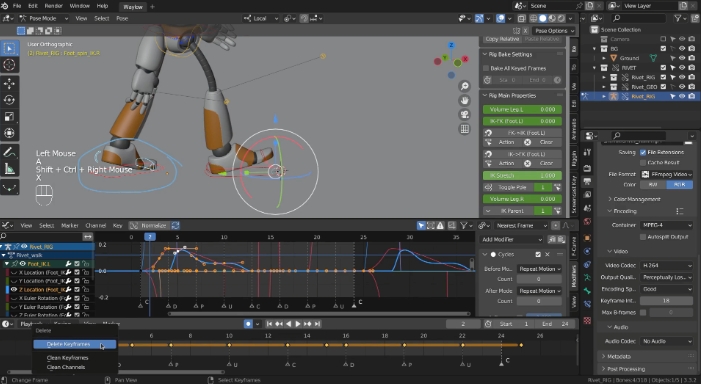Open the Nearest Frame snapping dropdown
The height and width of the screenshot is (384, 701).
521,225
